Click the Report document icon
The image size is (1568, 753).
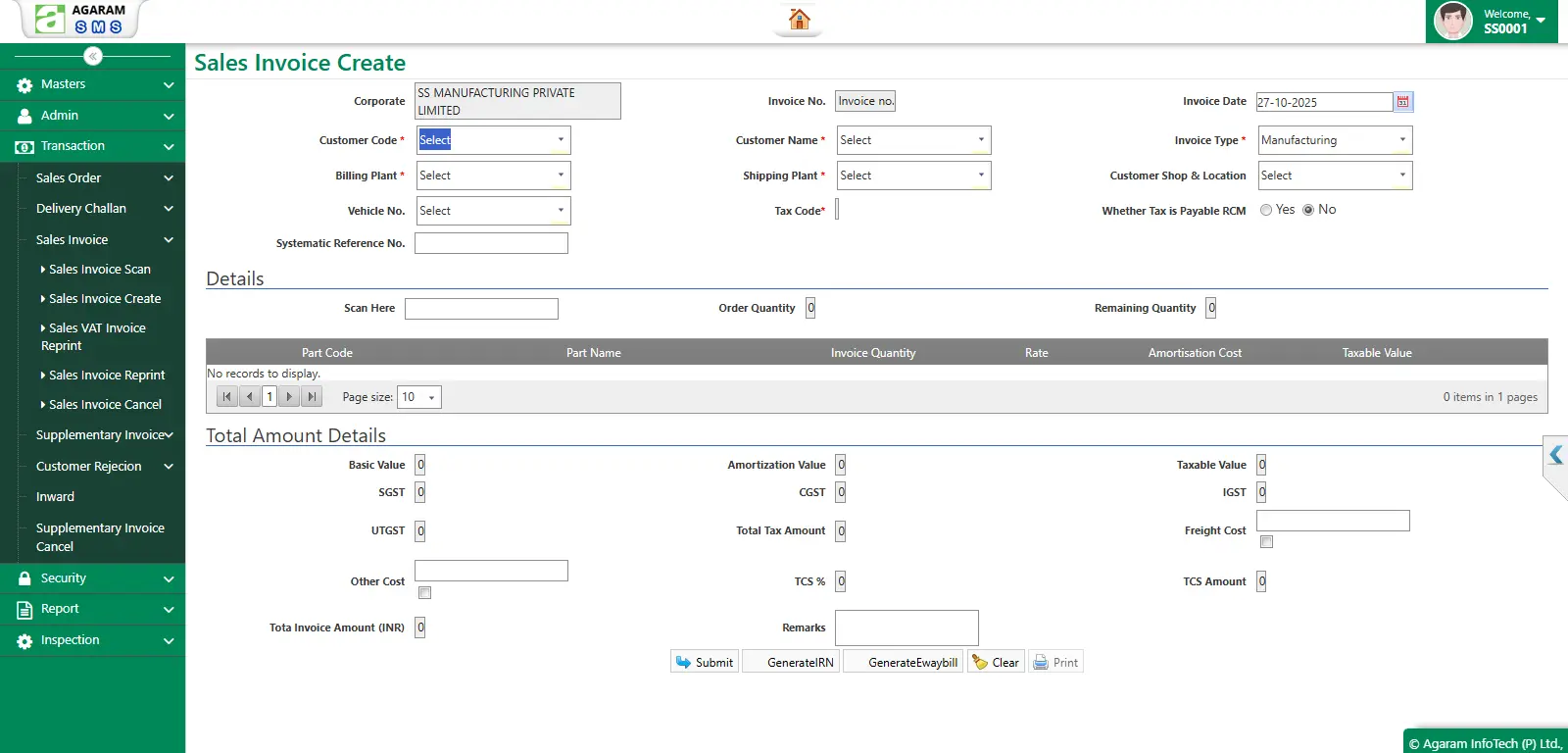pos(24,610)
